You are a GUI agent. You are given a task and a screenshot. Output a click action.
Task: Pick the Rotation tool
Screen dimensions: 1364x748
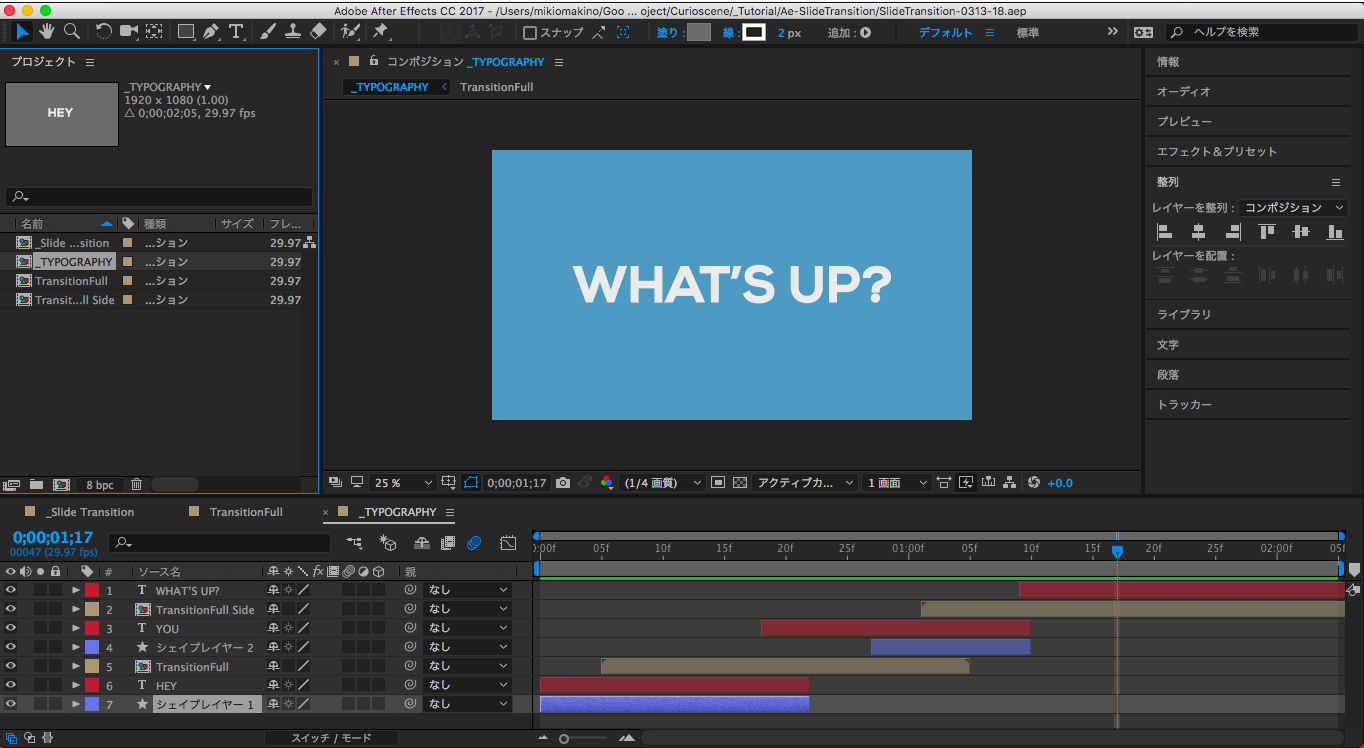point(104,32)
